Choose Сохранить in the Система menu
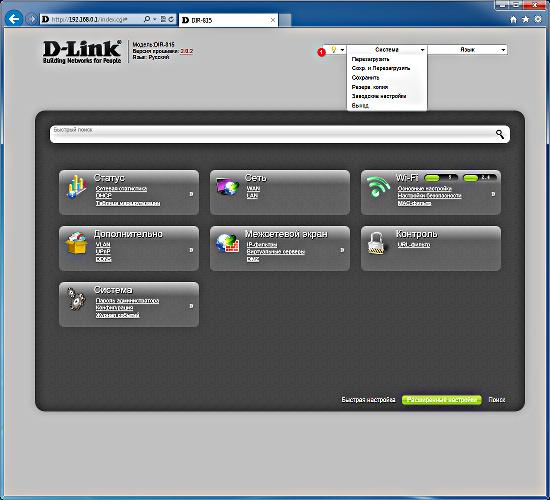The height and width of the screenshot is (500, 550). pyautogui.click(x=365, y=78)
